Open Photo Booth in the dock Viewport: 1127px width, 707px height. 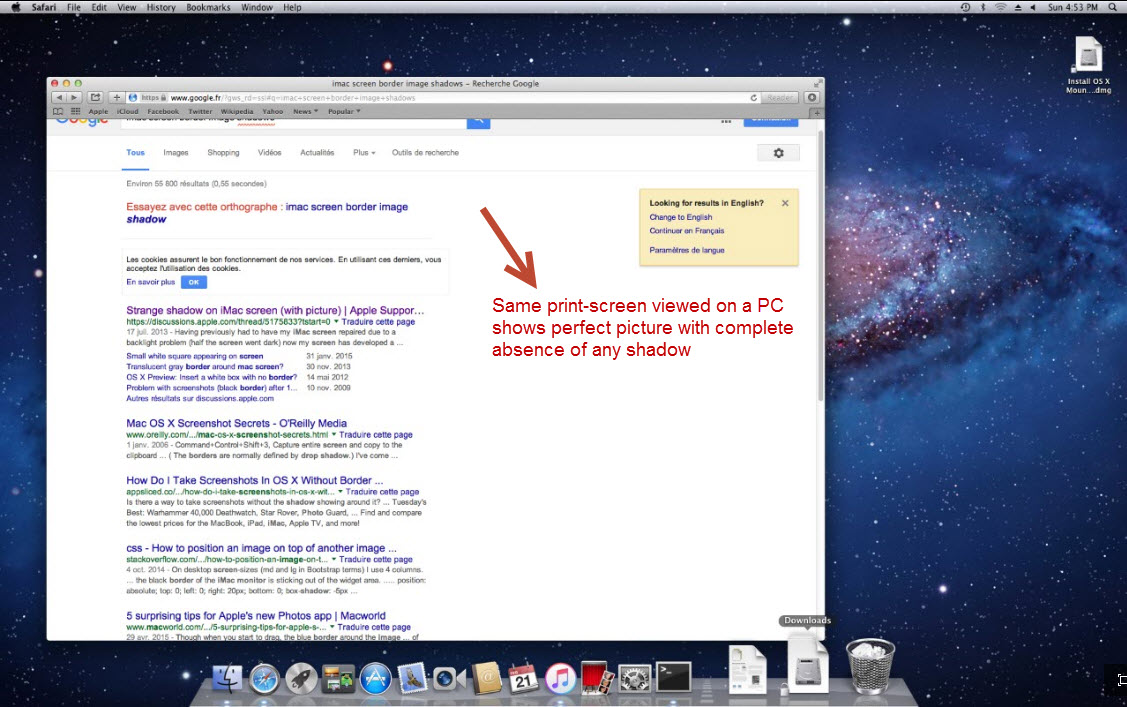pos(597,679)
